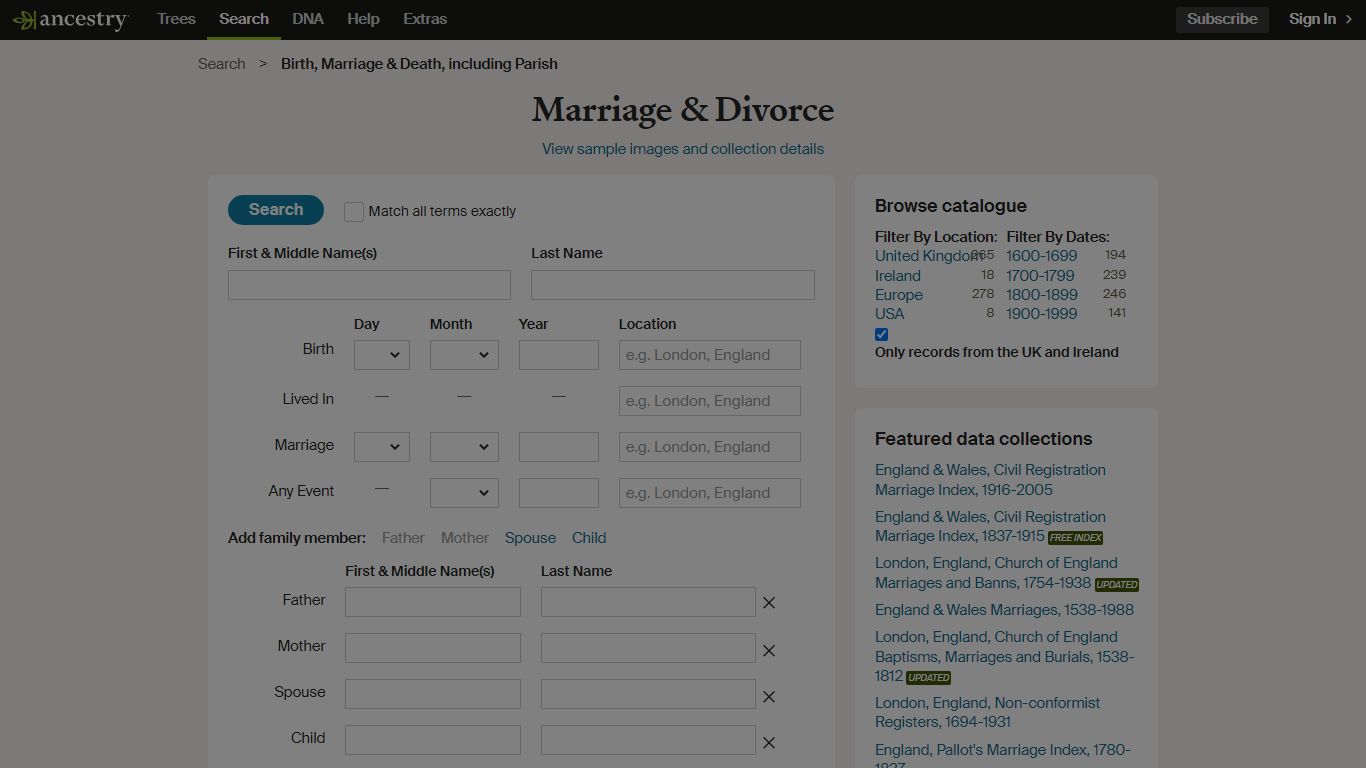The image size is (1366, 768).
Task: Click the Sign In link
Action: 1312,19
